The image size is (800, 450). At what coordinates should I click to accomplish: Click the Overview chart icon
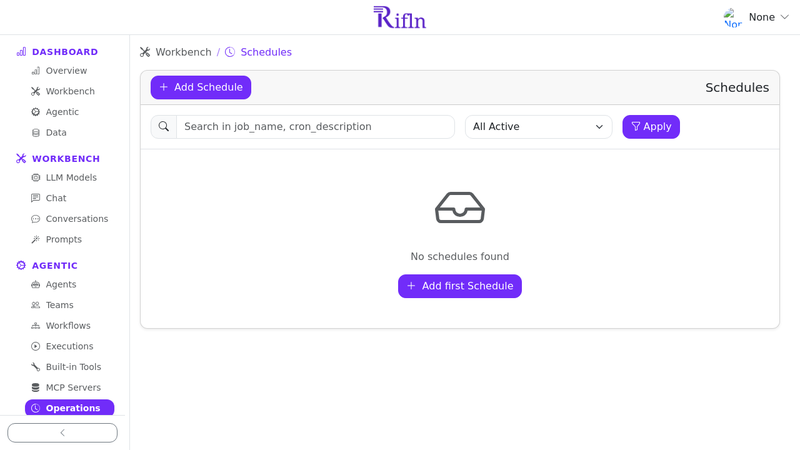click(36, 71)
